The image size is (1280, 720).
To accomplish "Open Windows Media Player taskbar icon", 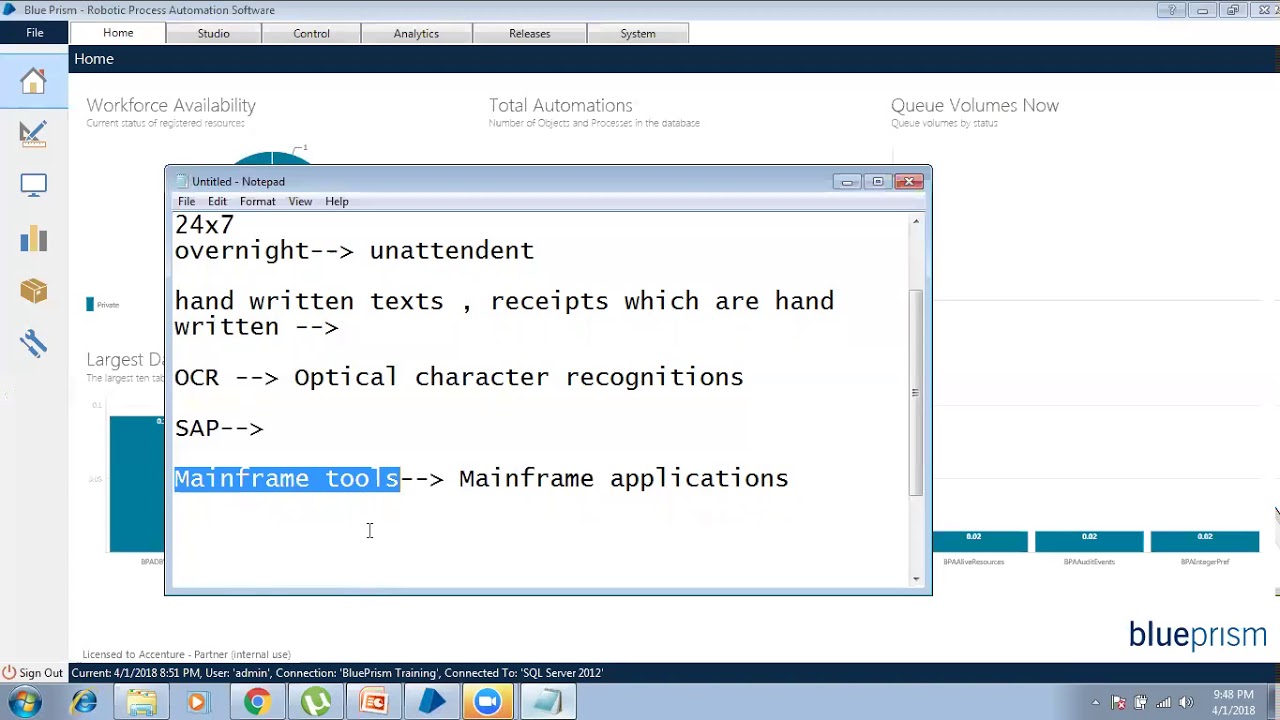I will click(197, 702).
